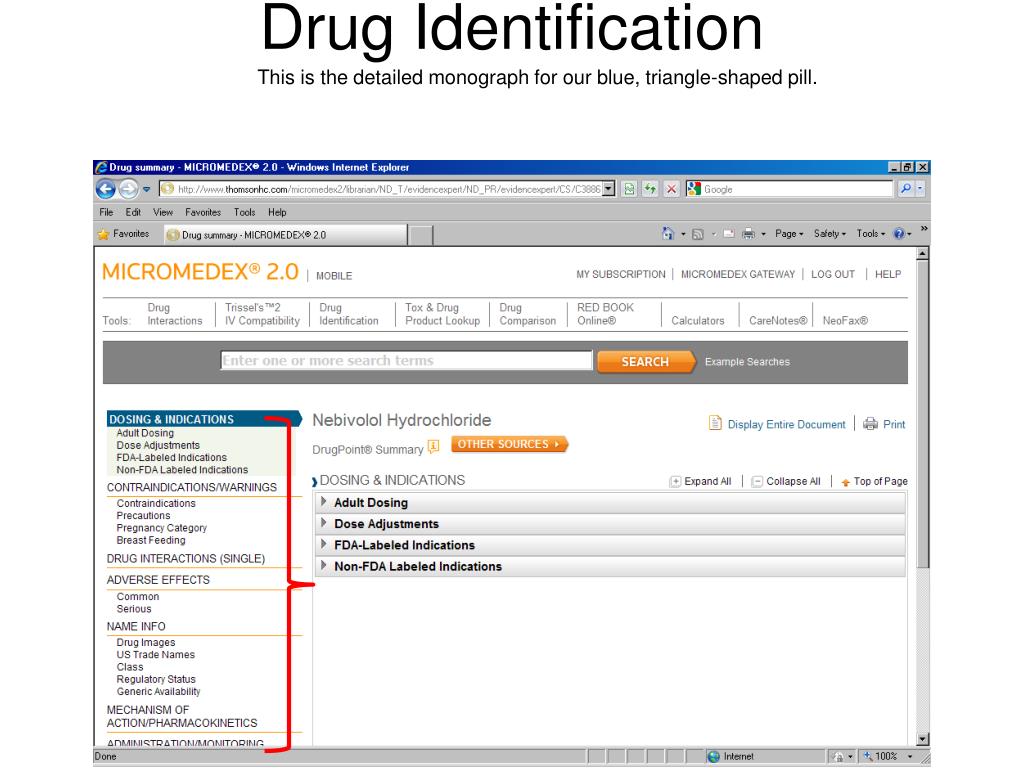This screenshot has height=768, width=1024.
Task: Click the MY SUBSCRIPTION link
Action: click(x=620, y=274)
